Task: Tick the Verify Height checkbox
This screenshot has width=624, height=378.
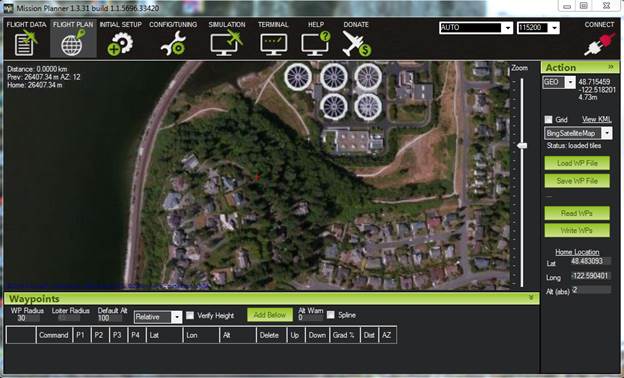Action: 190,316
